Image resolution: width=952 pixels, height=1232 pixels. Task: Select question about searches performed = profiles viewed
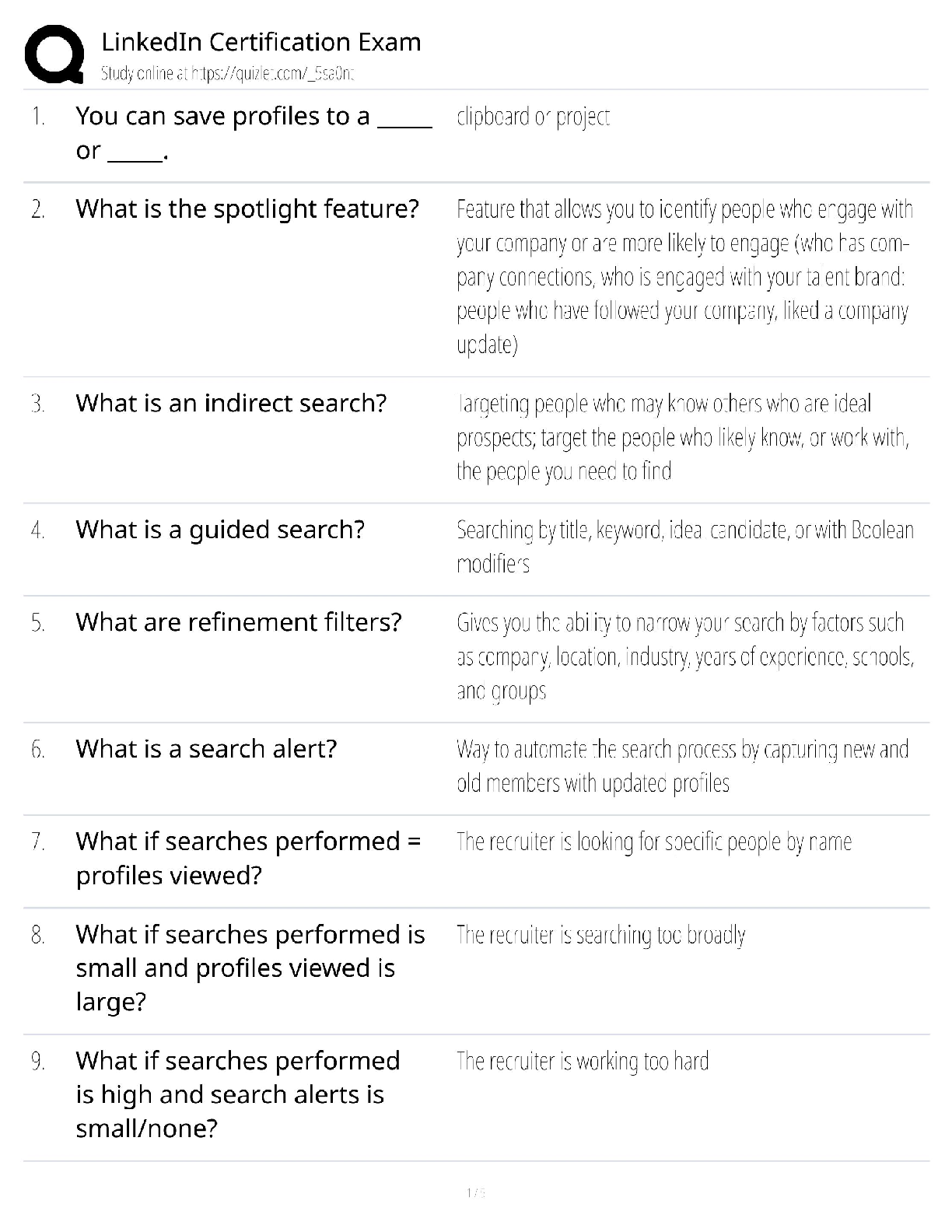coord(248,858)
